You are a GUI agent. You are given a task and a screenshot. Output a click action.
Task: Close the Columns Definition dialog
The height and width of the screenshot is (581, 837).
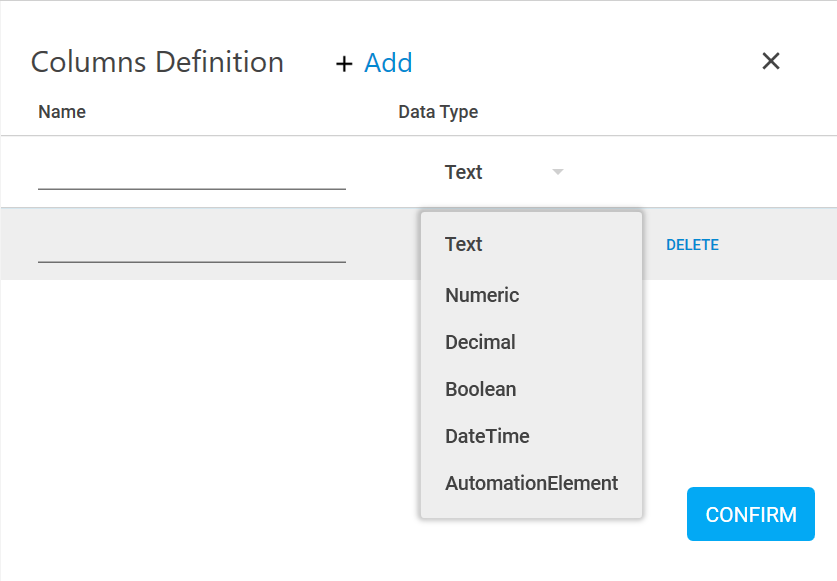click(x=770, y=61)
